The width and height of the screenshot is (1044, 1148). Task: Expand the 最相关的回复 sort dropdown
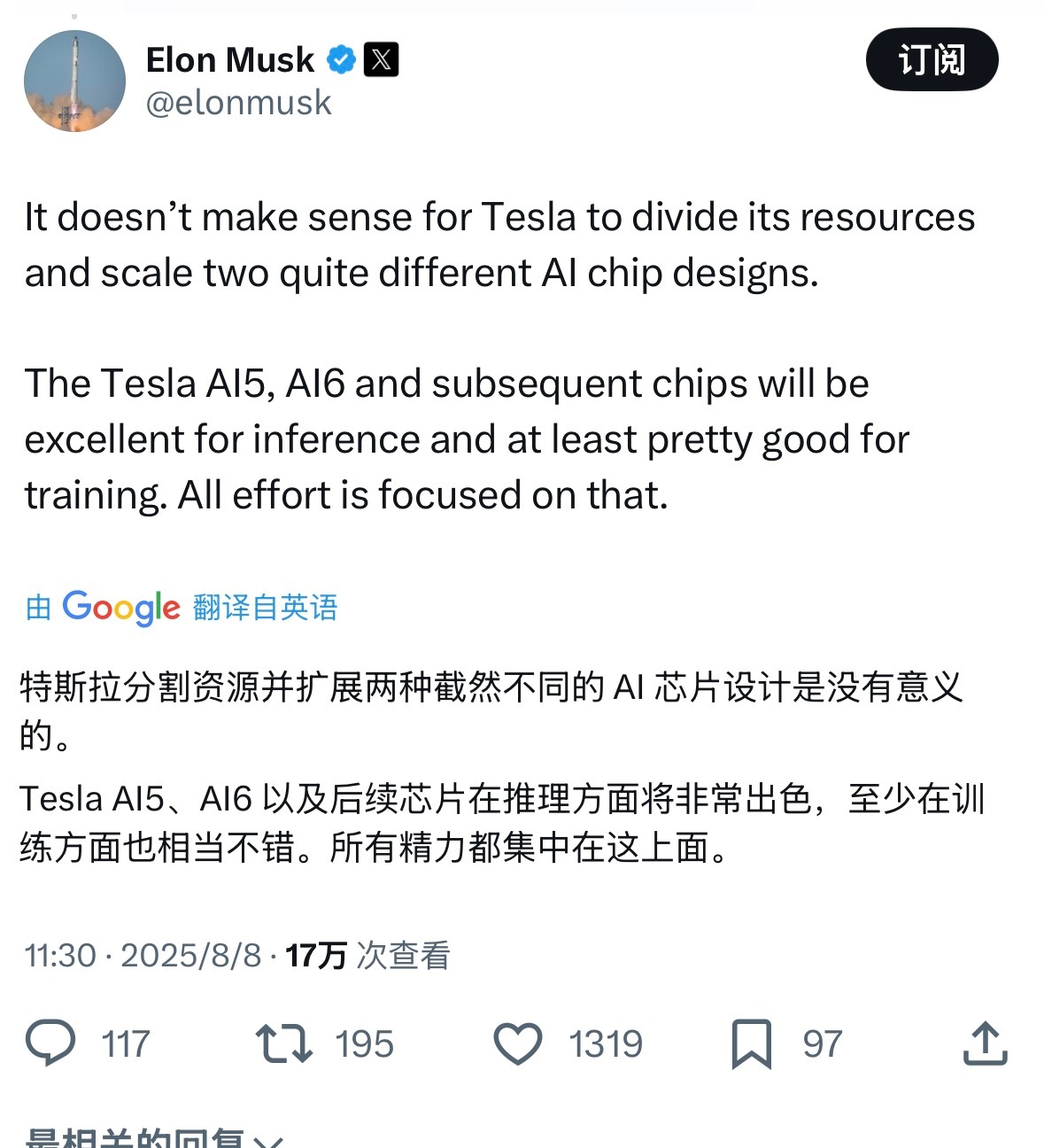pyautogui.click(x=155, y=1137)
